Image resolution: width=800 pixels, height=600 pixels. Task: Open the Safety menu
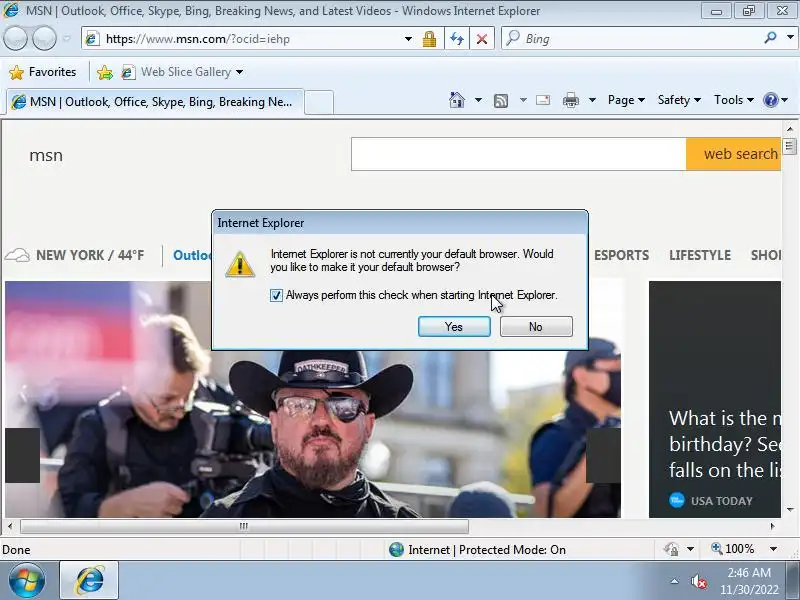click(x=679, y=100)
